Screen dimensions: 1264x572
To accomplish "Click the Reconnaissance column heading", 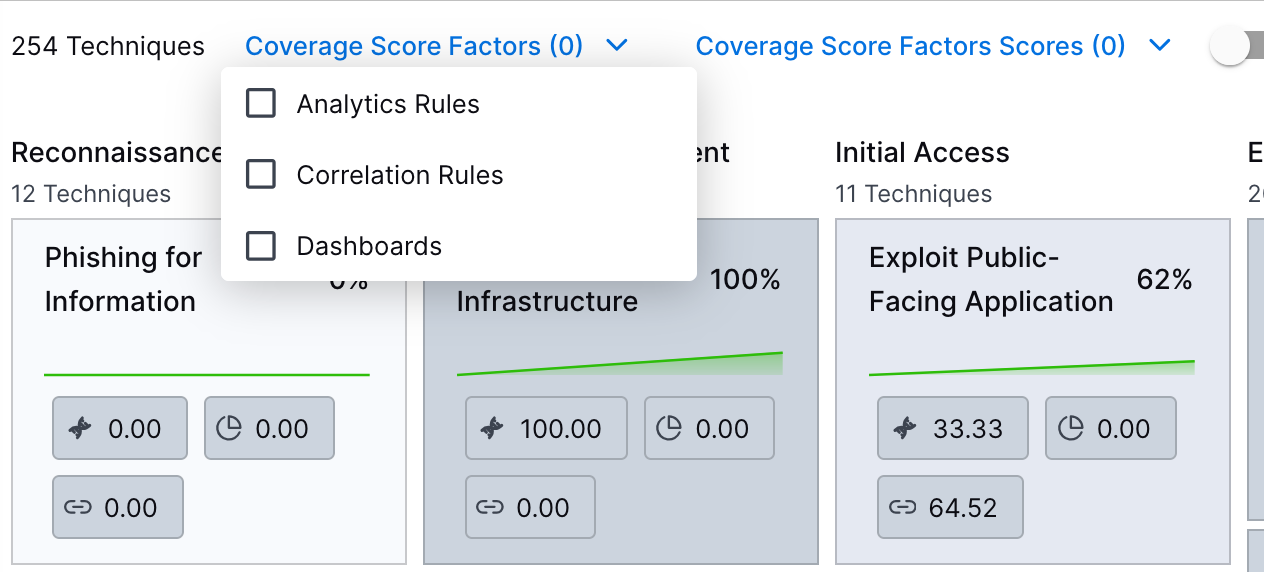I will click(x=116, y=152).
